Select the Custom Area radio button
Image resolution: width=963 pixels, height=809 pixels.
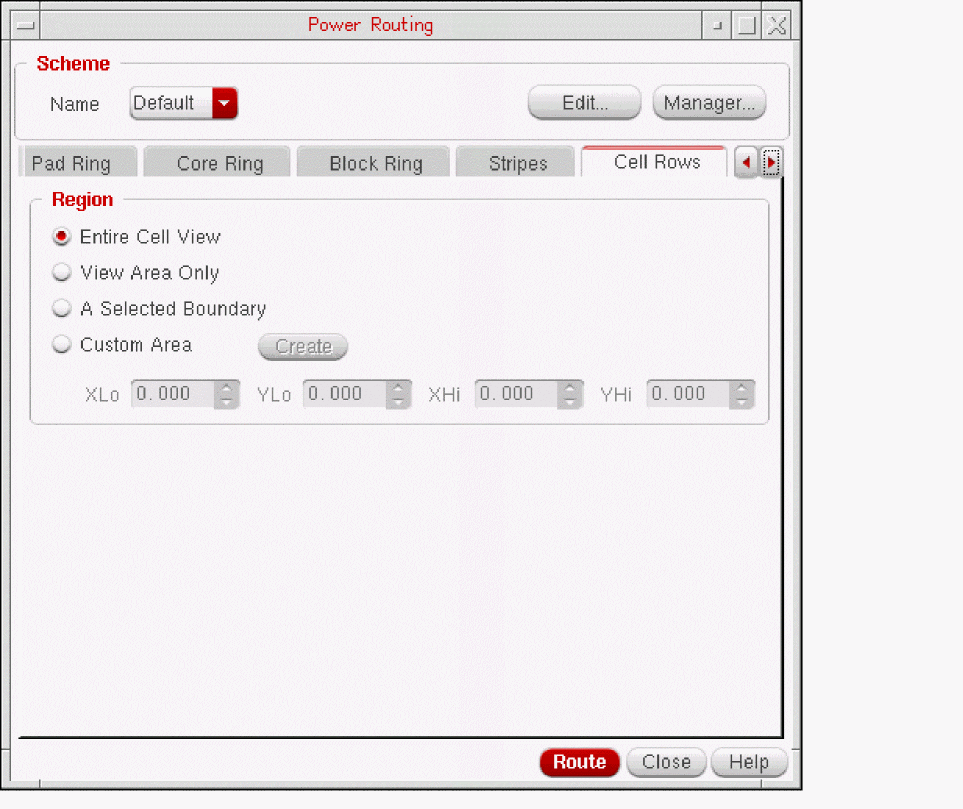pyautogui.click(x=61, y=344)
